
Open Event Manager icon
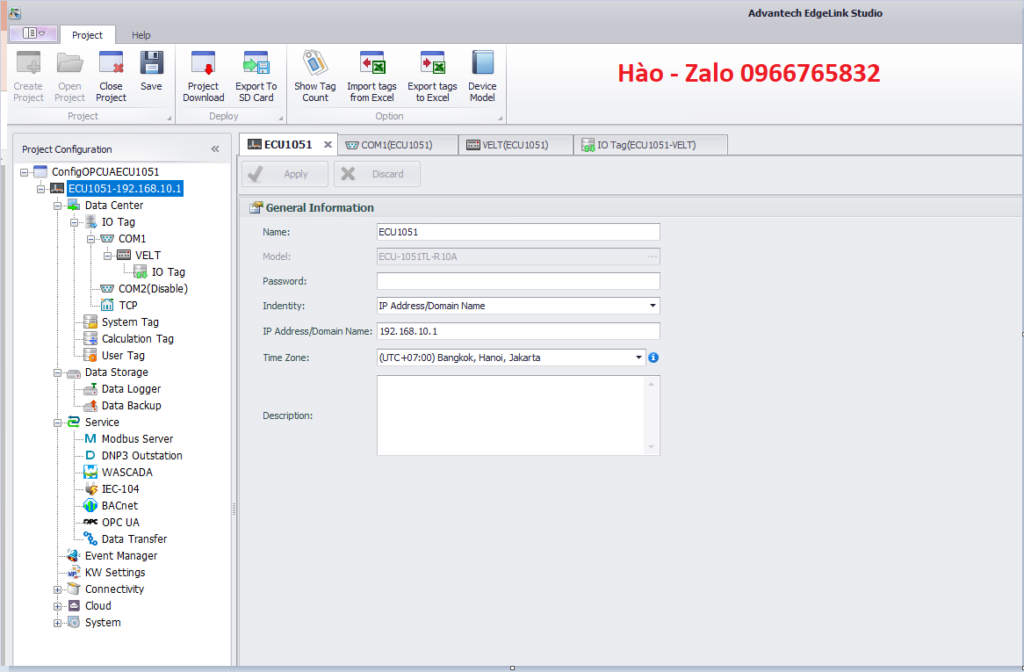tap(74, 556)
